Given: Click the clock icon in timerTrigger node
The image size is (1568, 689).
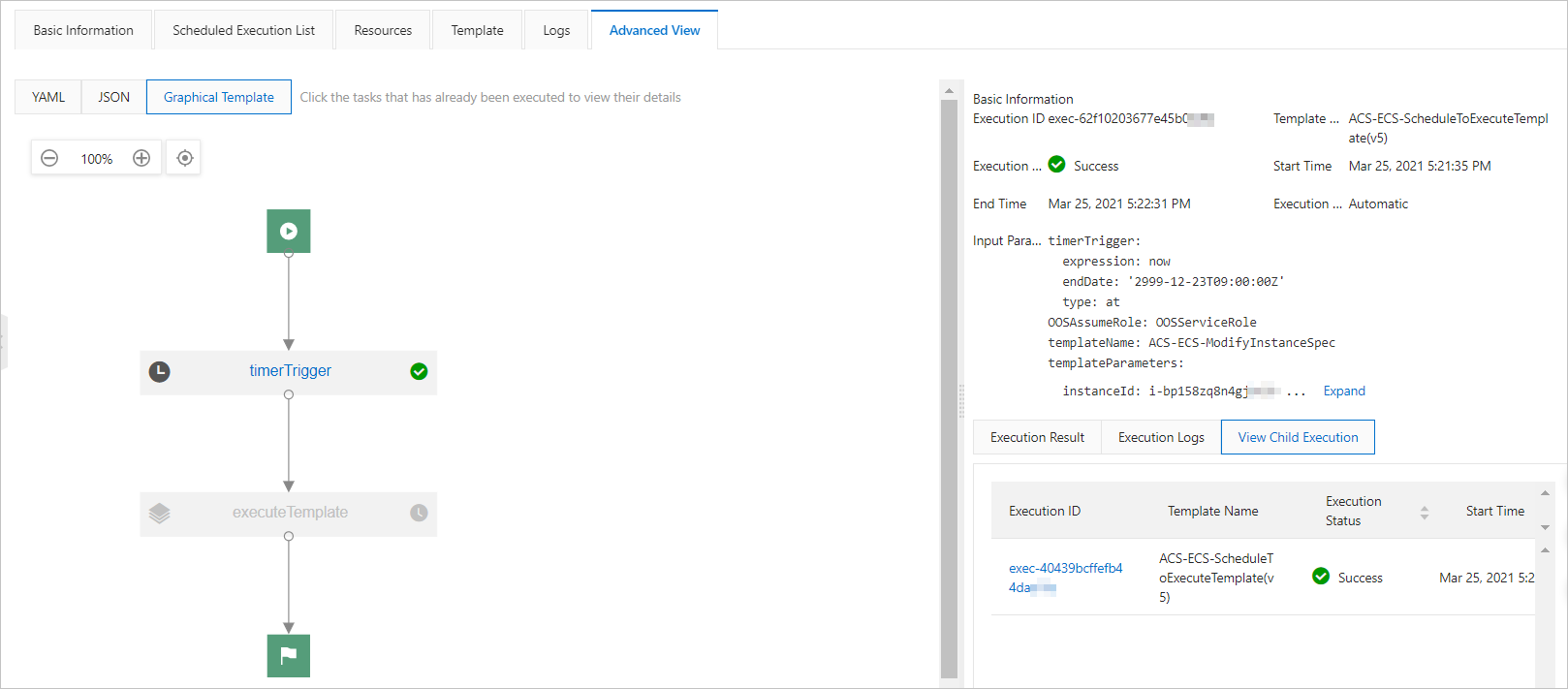Looking at the screenshot, I should pyautogui.click(x=160, y=371).
